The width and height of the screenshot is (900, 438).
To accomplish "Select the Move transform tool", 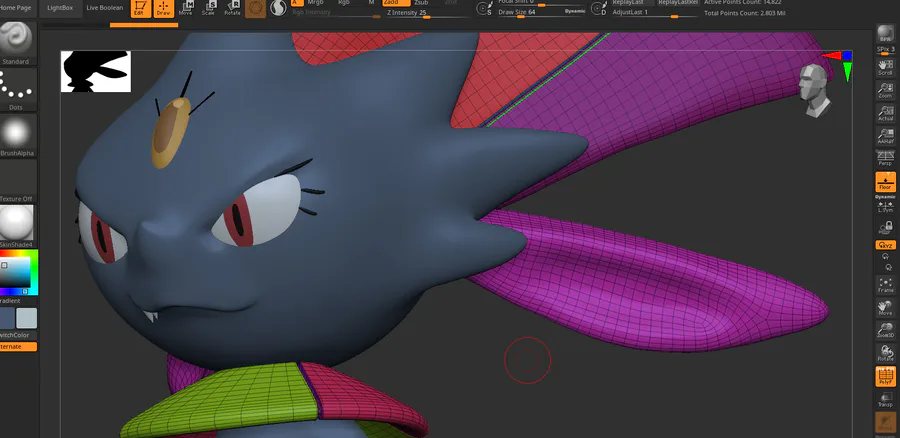I will (x=186, y=9).
